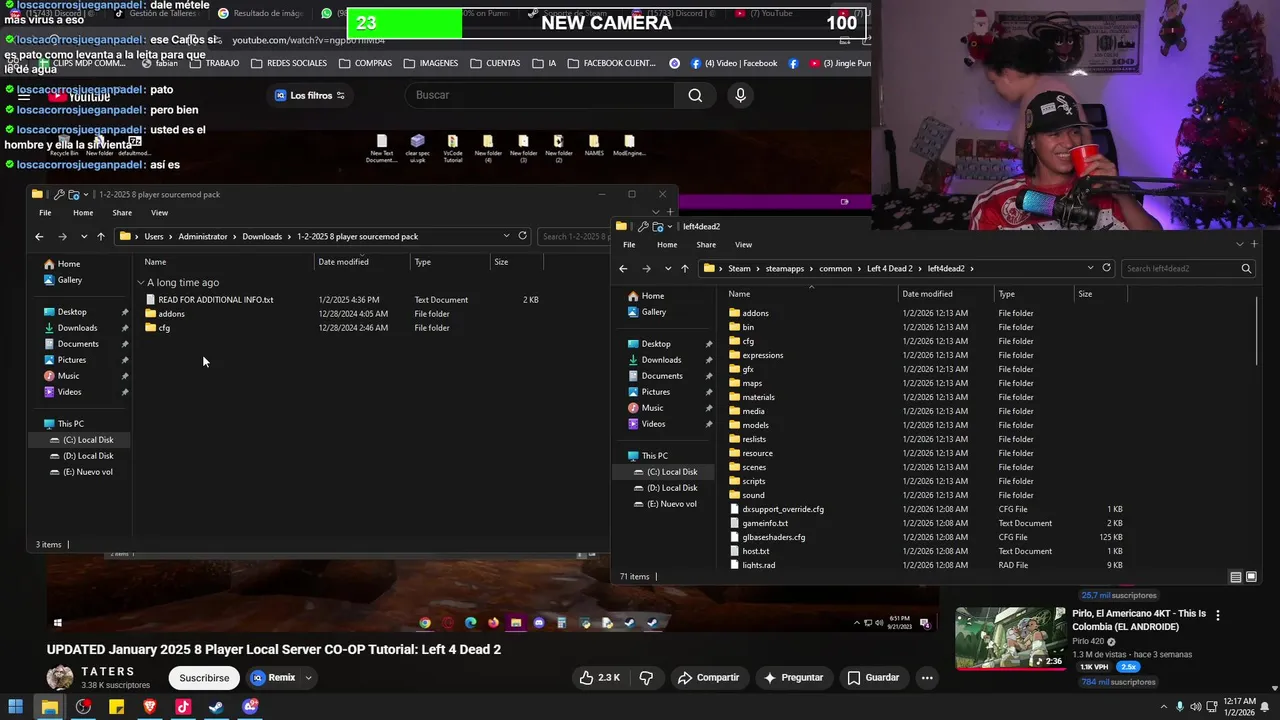Go up one folder in sourcemod pack window

[100, 237]
